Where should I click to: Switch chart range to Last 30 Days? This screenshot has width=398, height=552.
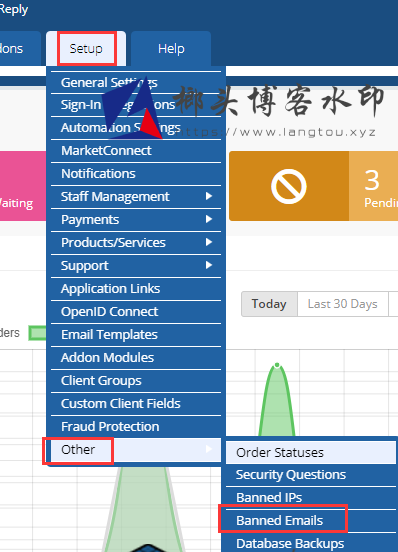pyautogui.click(x=343, y=304)
